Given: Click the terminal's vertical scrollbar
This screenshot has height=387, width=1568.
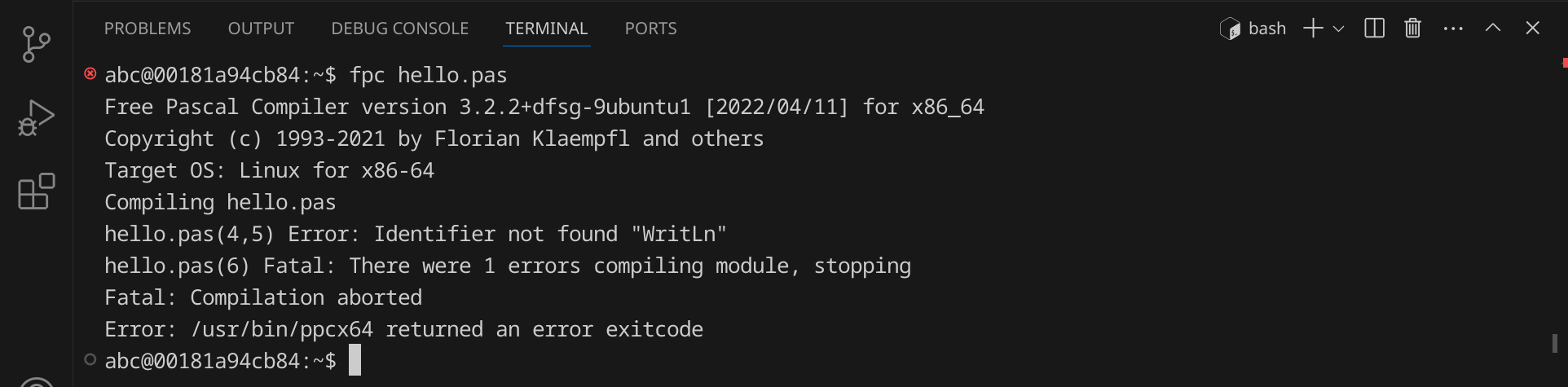Looking at the screenshot, I should [x=1555, y=343].
